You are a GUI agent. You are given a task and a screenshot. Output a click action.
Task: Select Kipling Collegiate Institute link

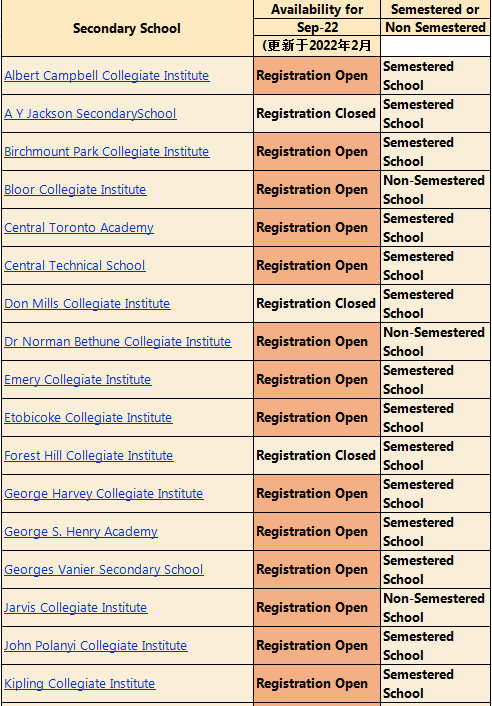[x=80, y=683]
